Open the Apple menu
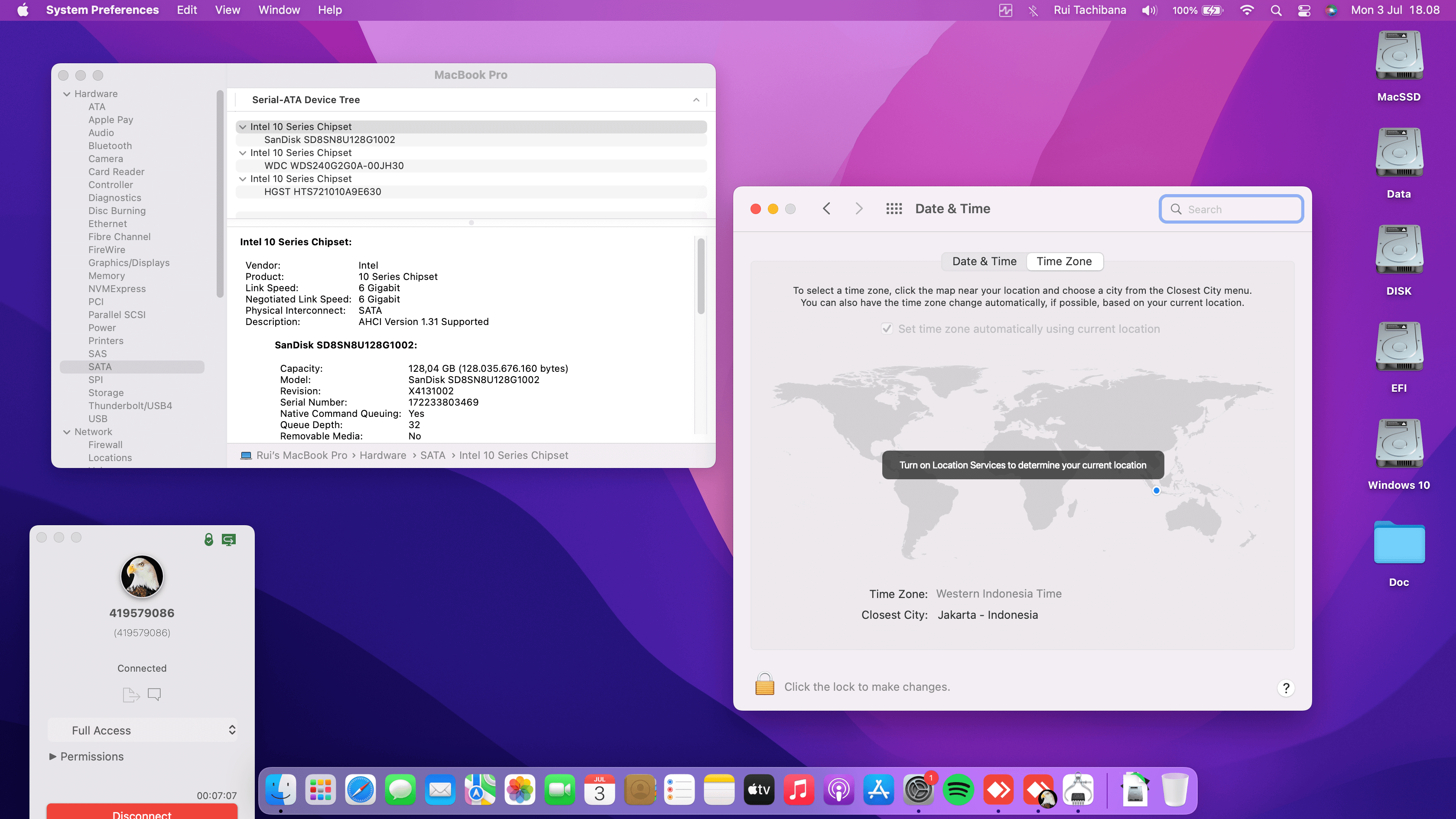Screen dimensions: 1456x819 coord(23,10)
